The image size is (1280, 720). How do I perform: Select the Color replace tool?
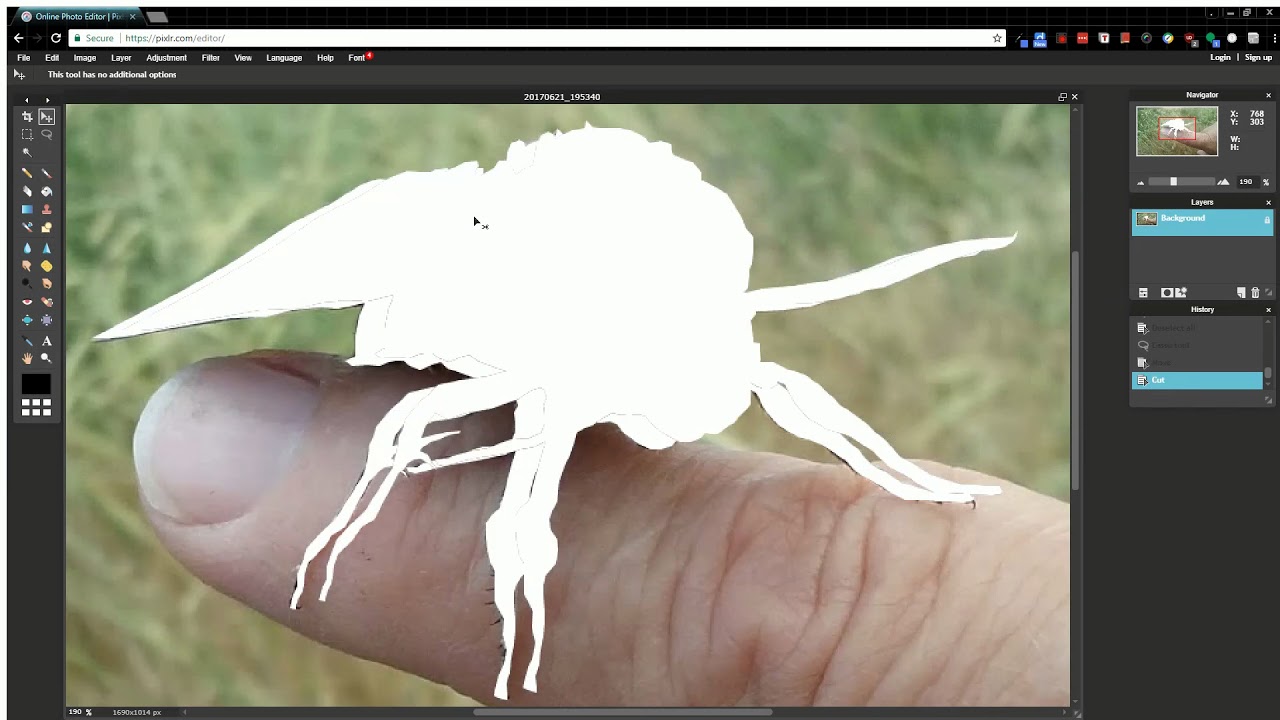point(27,228)
